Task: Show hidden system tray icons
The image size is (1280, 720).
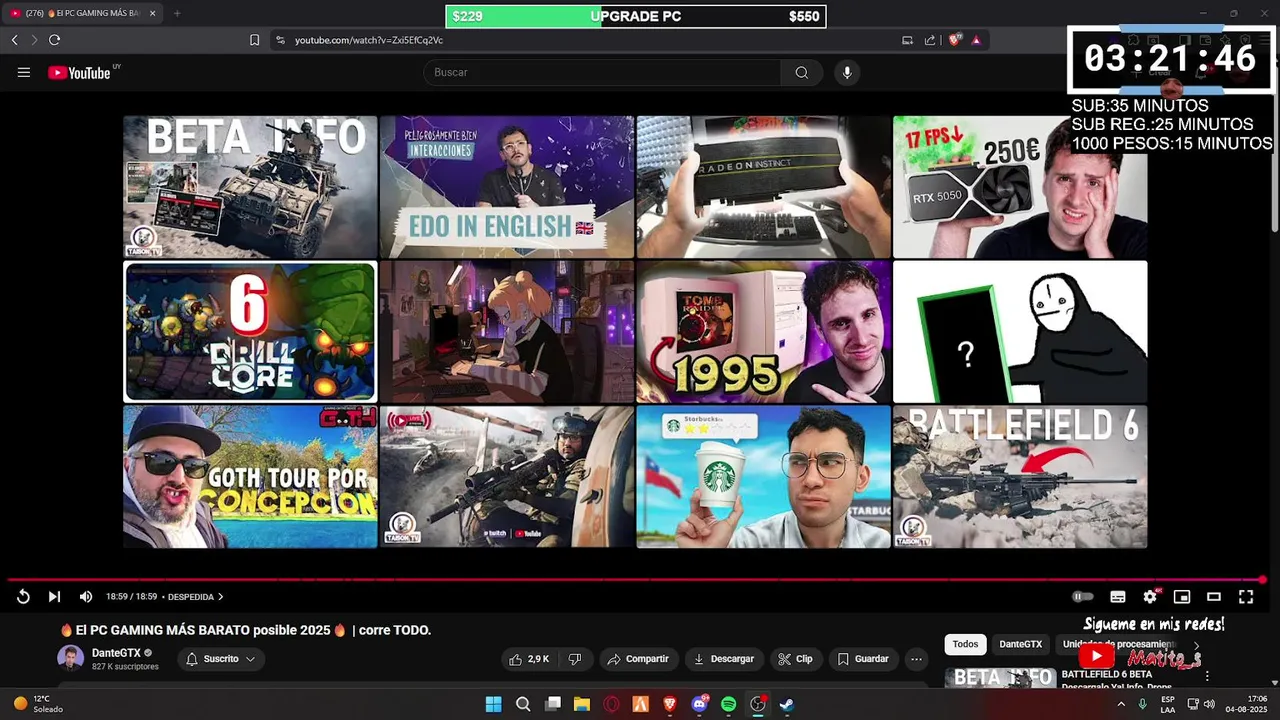Action: click(1121, 704)
